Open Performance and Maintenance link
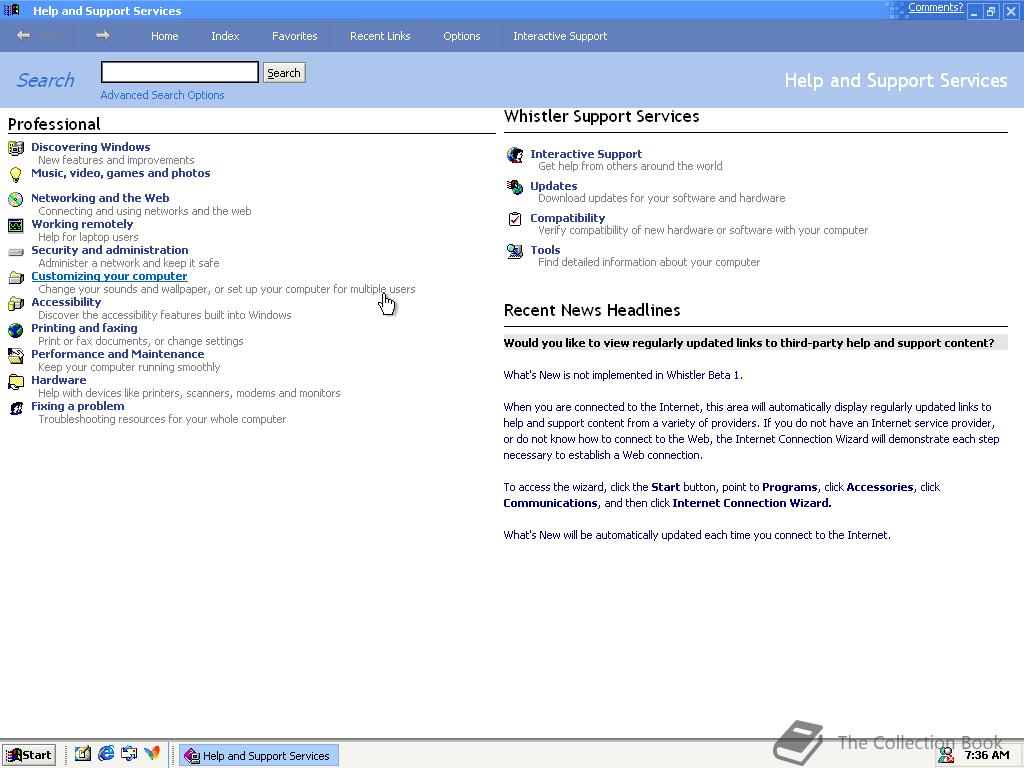The image size is (1024, 768). tap(118, 354)
